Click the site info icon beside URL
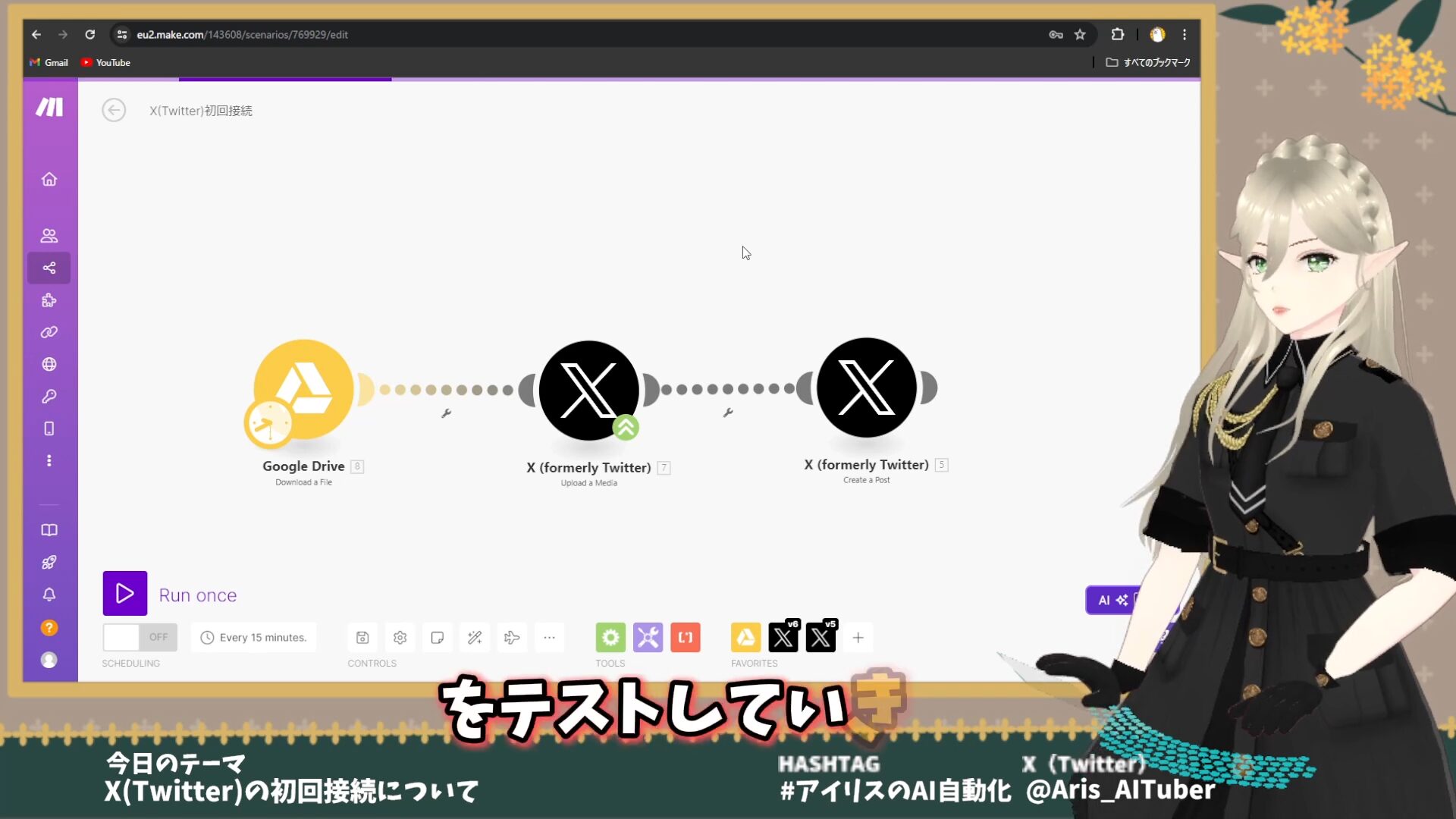Screen dimensions: 1456x819 click(121, 34)
